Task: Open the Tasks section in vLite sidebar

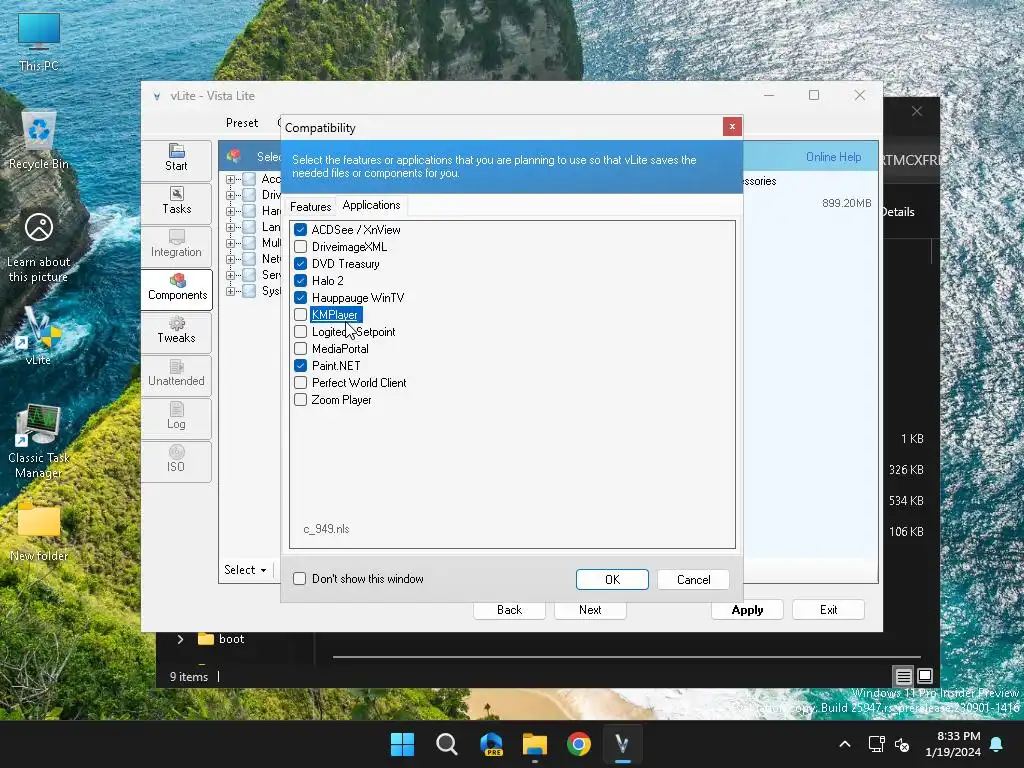Action: pos(176,202)
